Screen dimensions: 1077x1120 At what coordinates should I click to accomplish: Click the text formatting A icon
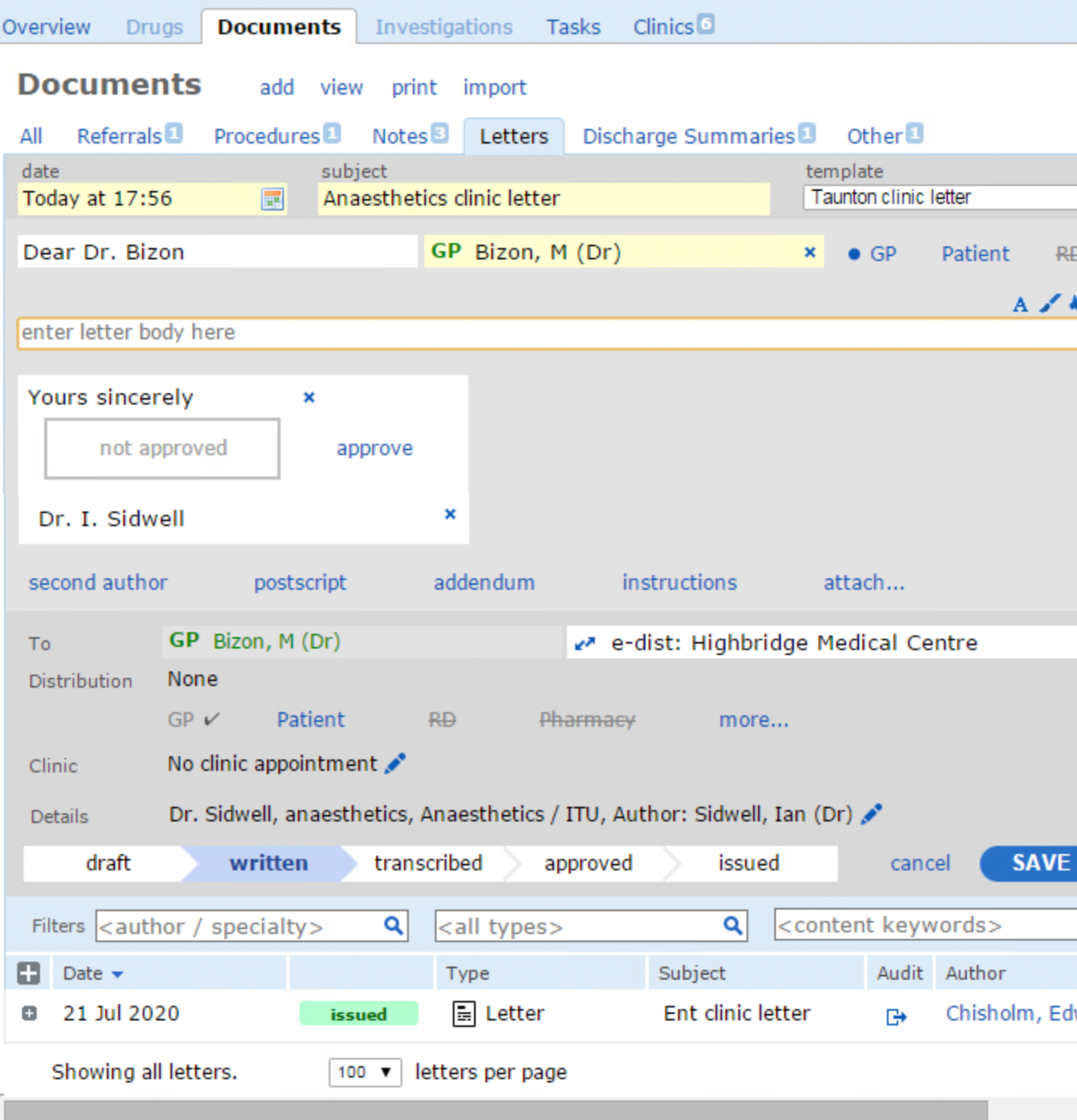(x=1020, y=304)
